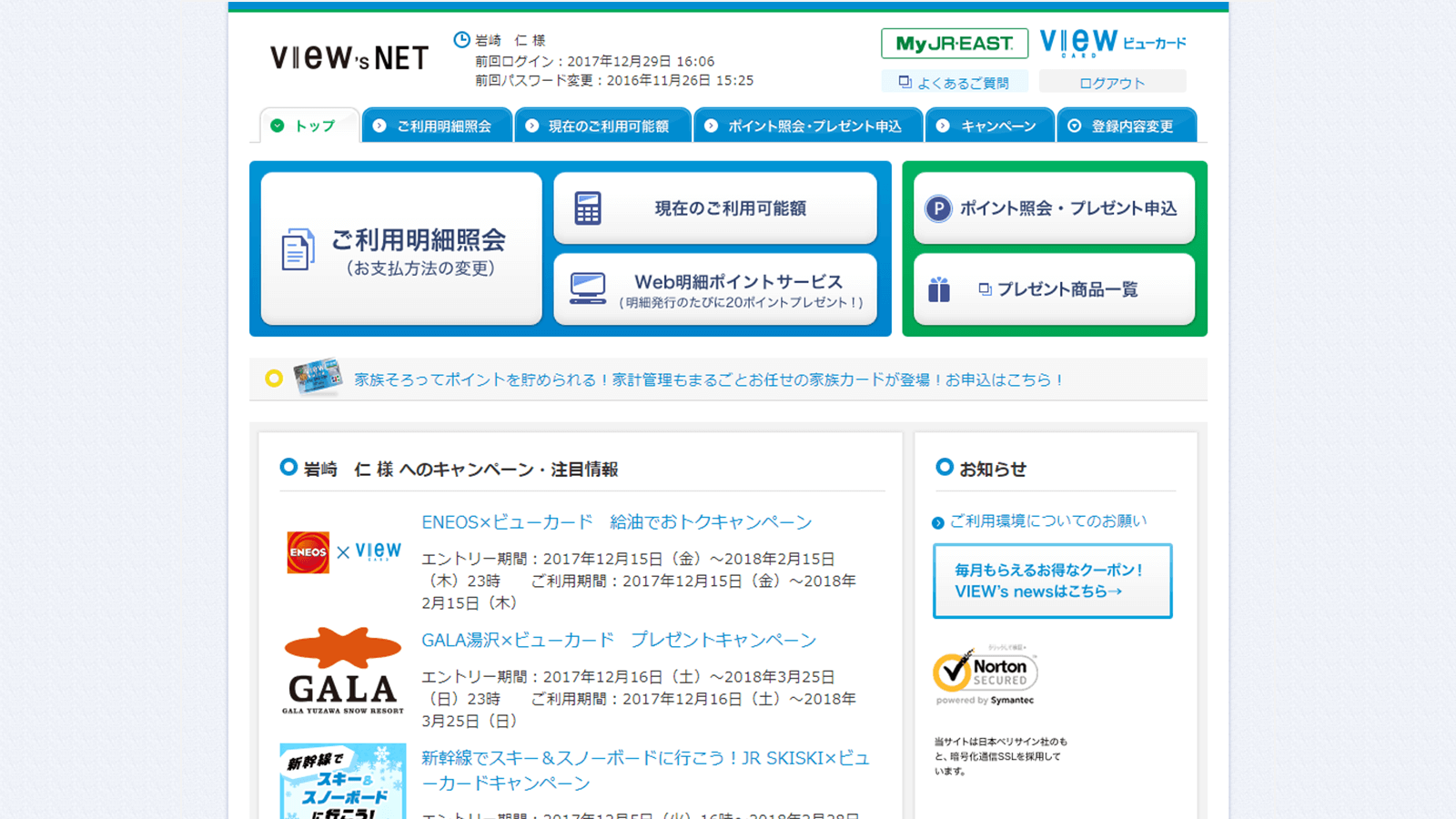Open the 登録内容変更 tab
The height and width of the screenshot is (819, 1456).
[x=1127, y=125]
